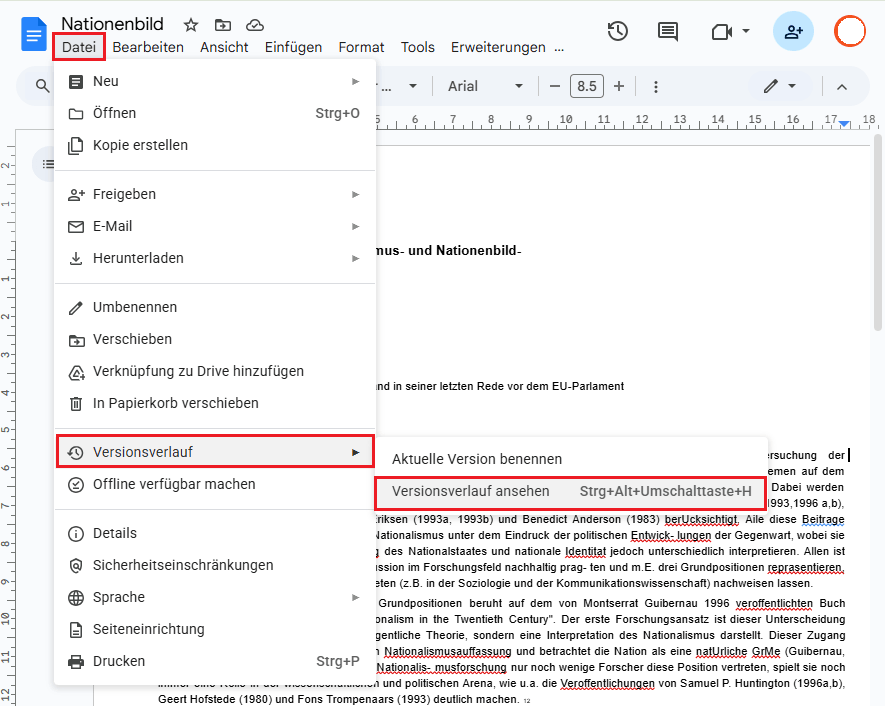Click the search magnifier in toolbar

pos(42,86)
